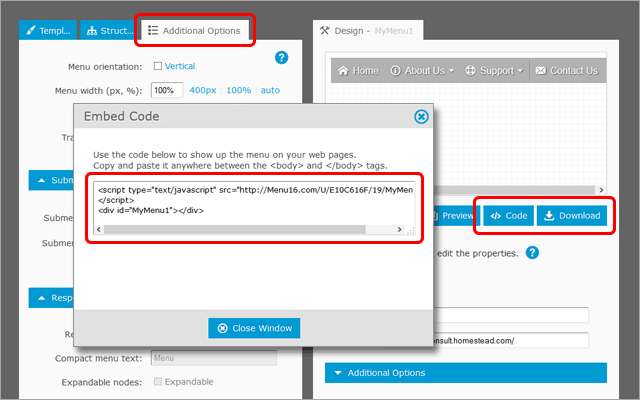Open help icon beside edit the properties
Viewport: 640px width, 400px height.
pyautogui.click(x=532, y=253)
